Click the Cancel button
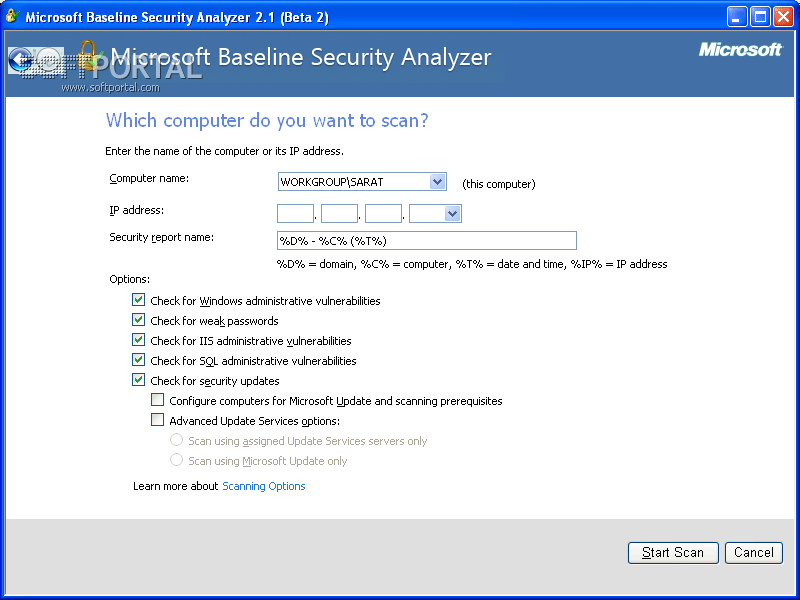Viewport: 800px width, 600px height. 754,553
